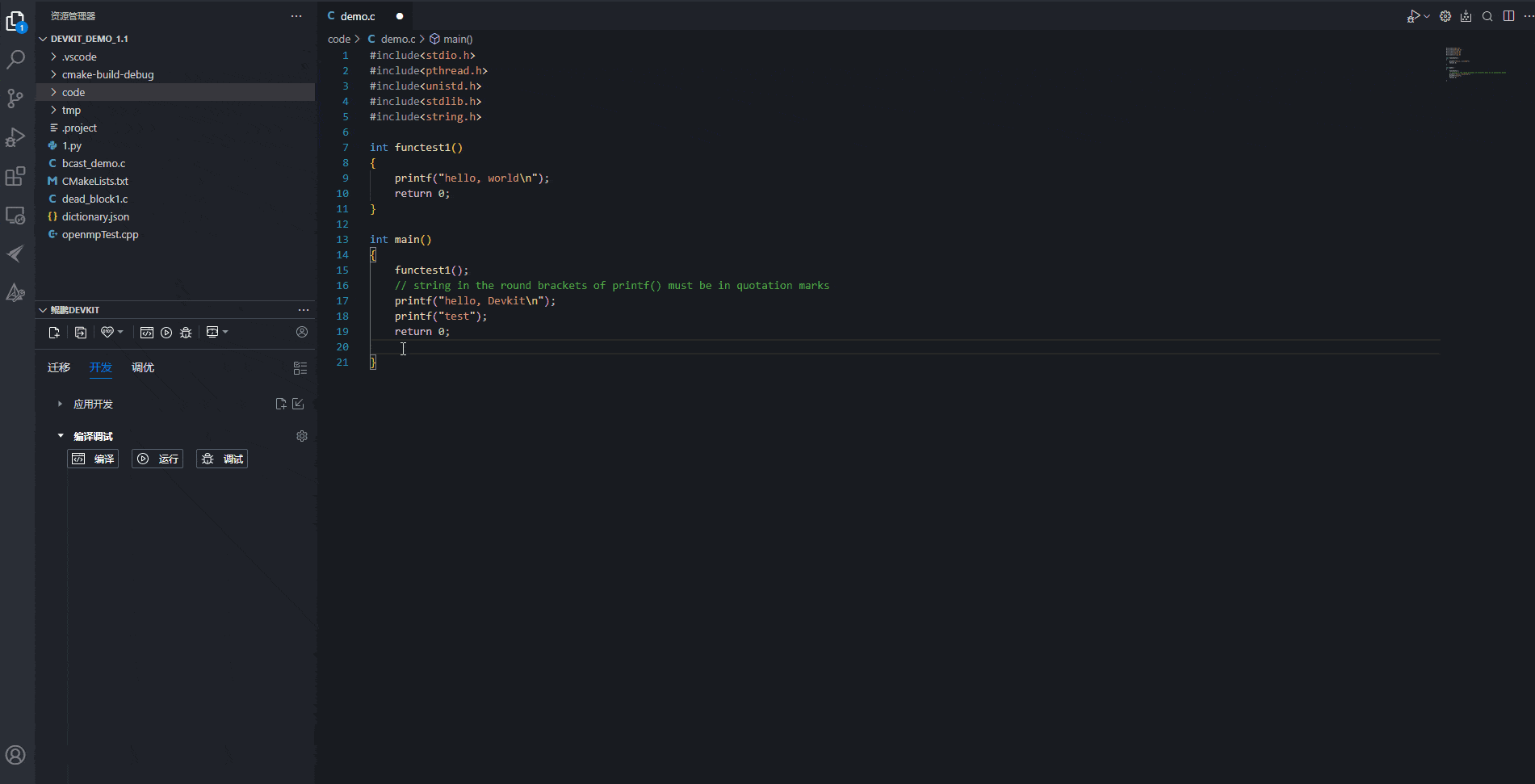Open dropdown arrow beside the debug-run icon
Screen dimensions: 1535x784
[x=1427, y=16]
